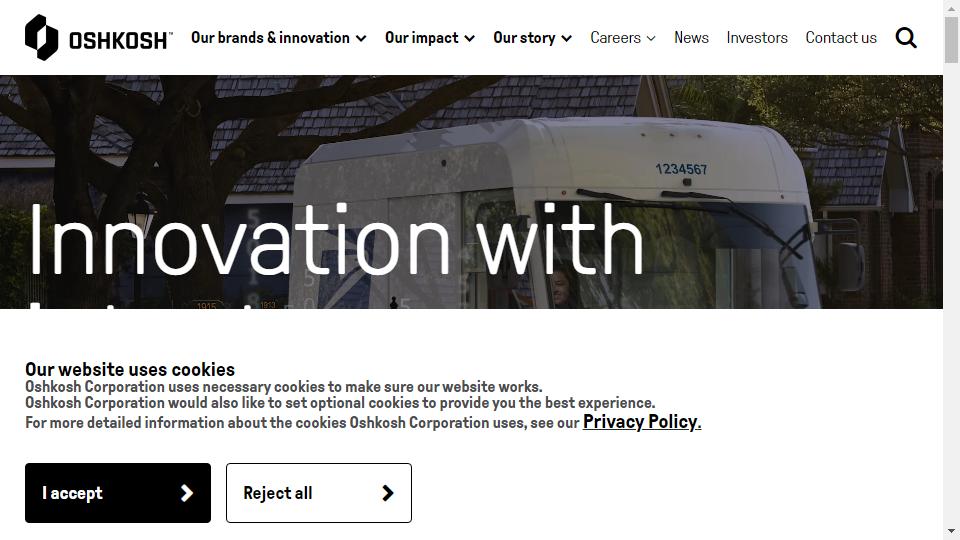Click the scrollbar down arrow
The image size is (960, 540).
(x=951, y=532)
